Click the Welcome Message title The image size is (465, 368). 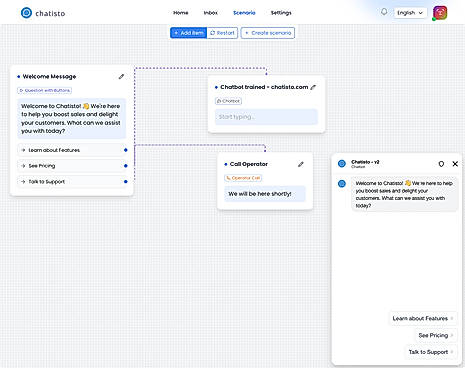click(x=49, y=76)
